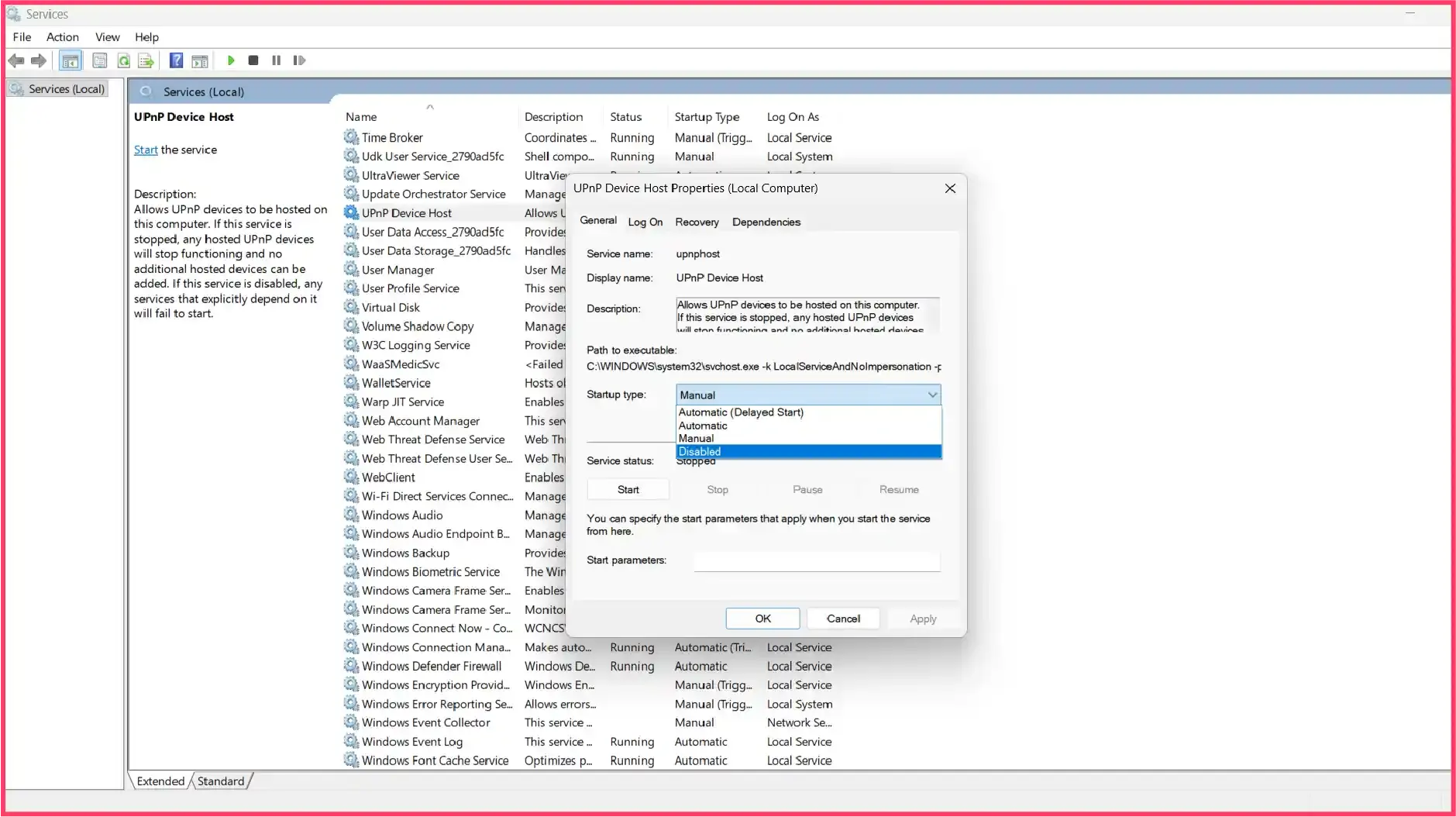Click the Help question mark icon
This screenshot has height=817, width=1456.
click(x=176, y=60)
